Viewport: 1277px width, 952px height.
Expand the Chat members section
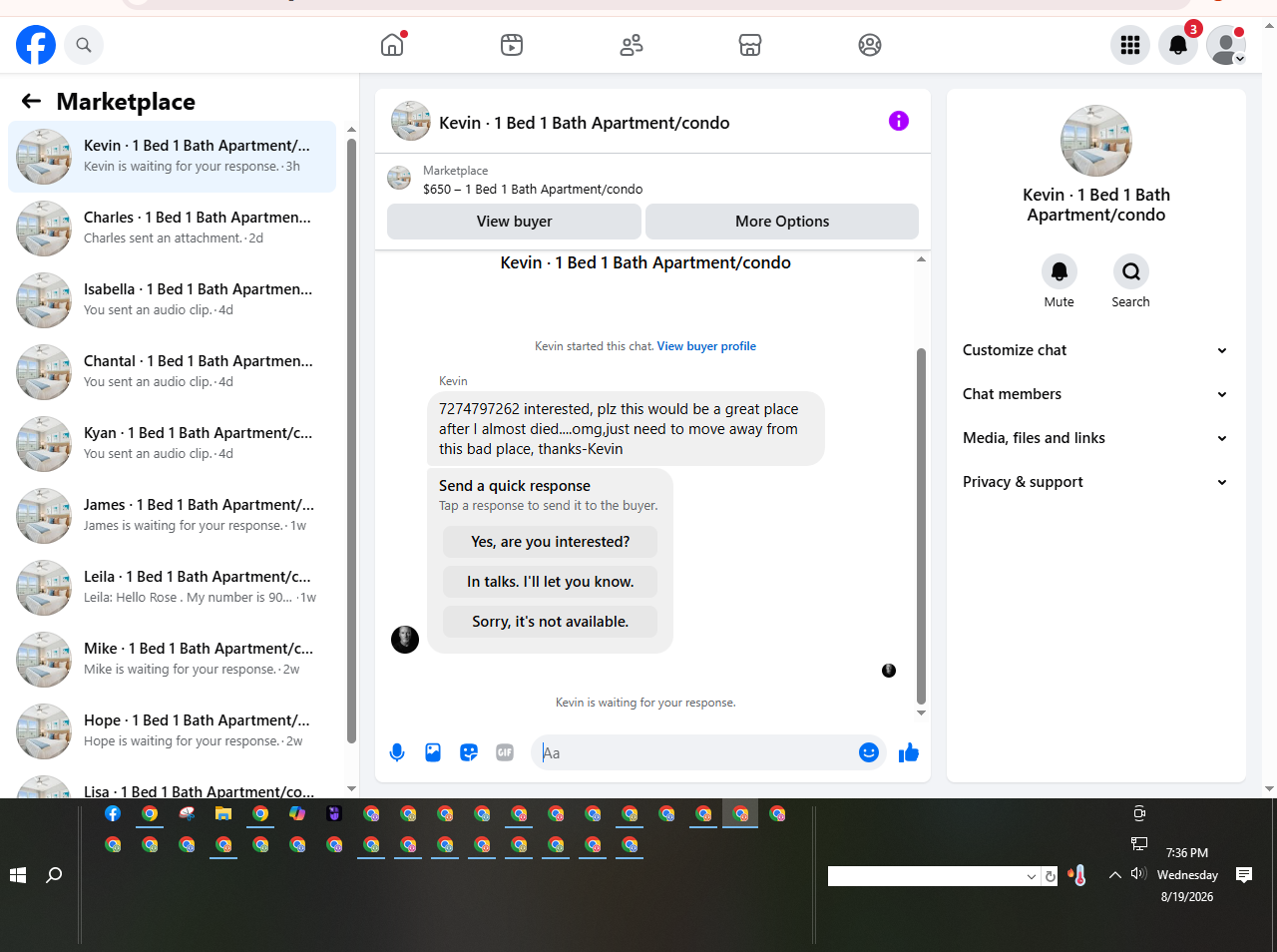(1095, 394)
